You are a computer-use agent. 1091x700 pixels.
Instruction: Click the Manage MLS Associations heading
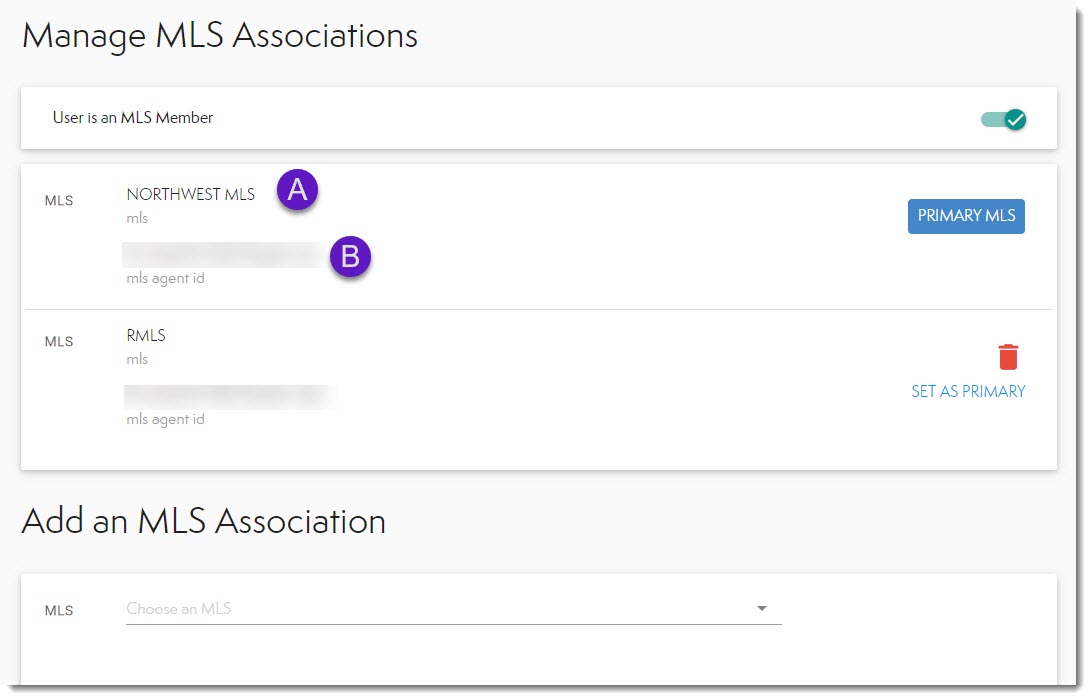pos(220,37)
